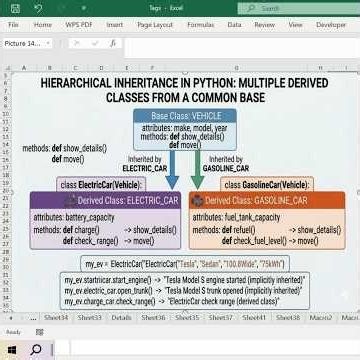Image resolution: width=360 pixels, height=360 pixels.
Task: Click the Cancel X icon in formula bar
Action: click(77, 43)
